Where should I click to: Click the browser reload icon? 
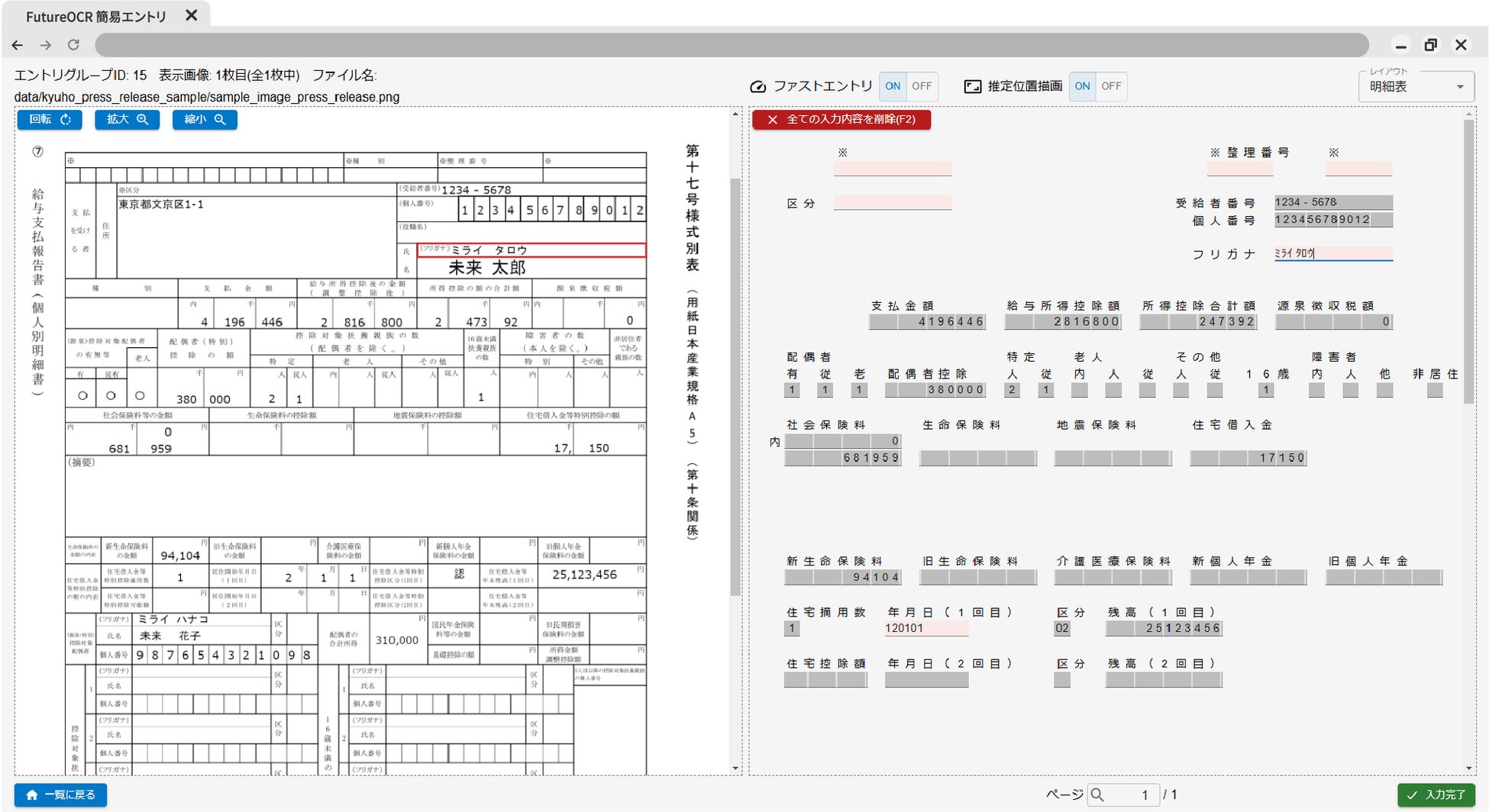[73, 45]
